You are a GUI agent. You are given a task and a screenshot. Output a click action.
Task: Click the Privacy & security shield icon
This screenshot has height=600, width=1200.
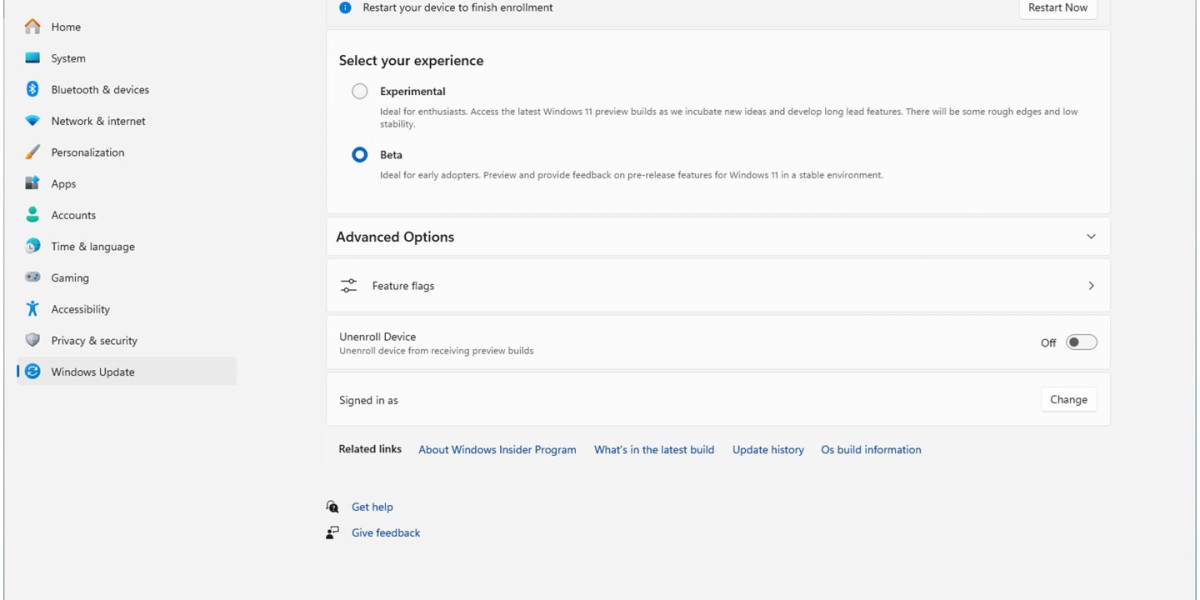click(33, 340)
